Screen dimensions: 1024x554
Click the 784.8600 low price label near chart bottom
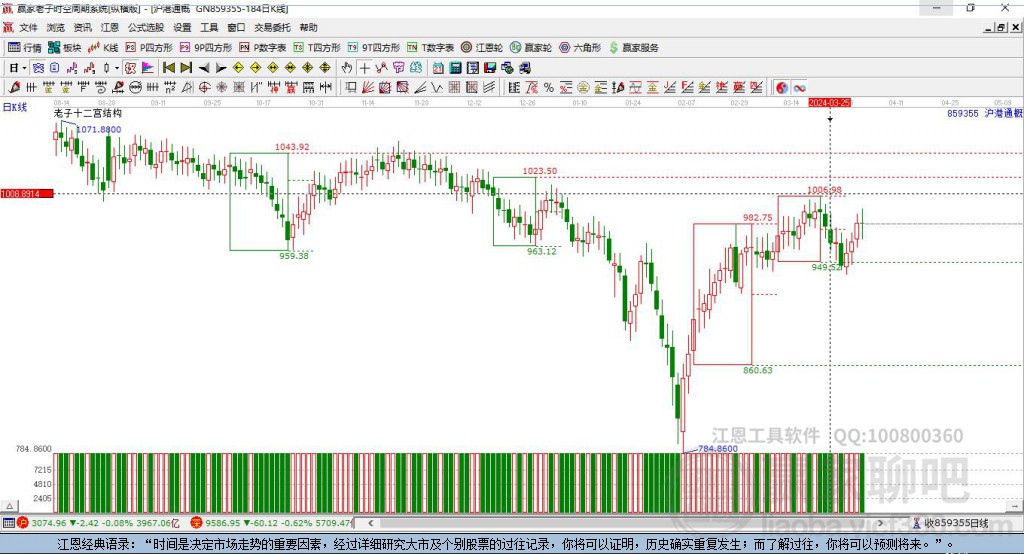[718, 448]
